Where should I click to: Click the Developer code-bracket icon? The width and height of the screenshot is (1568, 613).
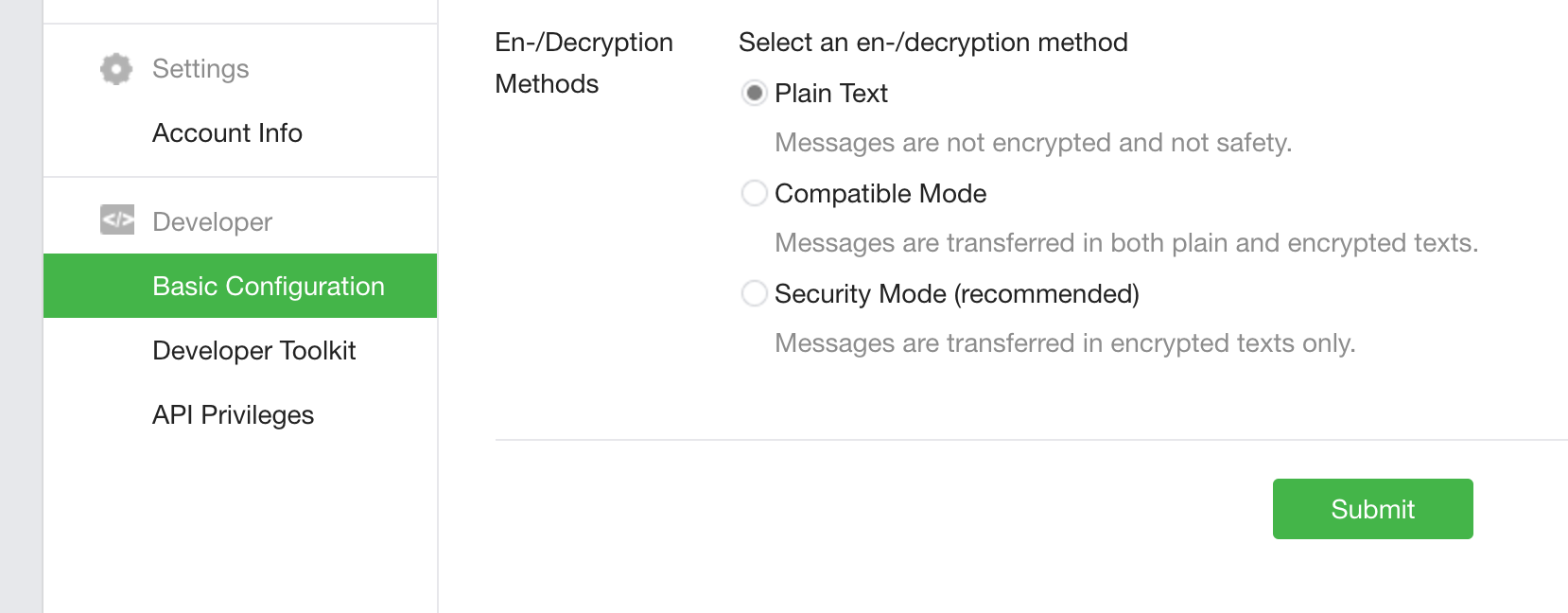pyautogui.click(x=117, y=220)
